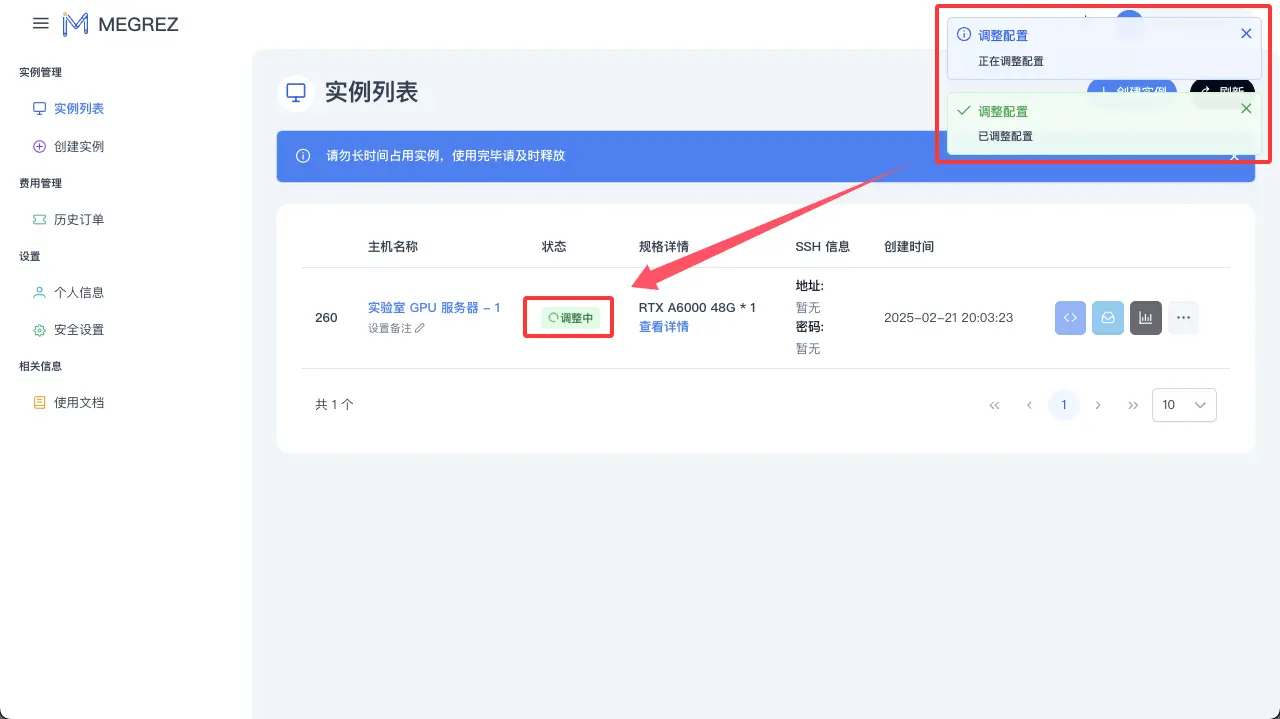This screenshot has height=719, width=1280.
Task: Go to next page with right chevron
Action: click(1098, 405)
